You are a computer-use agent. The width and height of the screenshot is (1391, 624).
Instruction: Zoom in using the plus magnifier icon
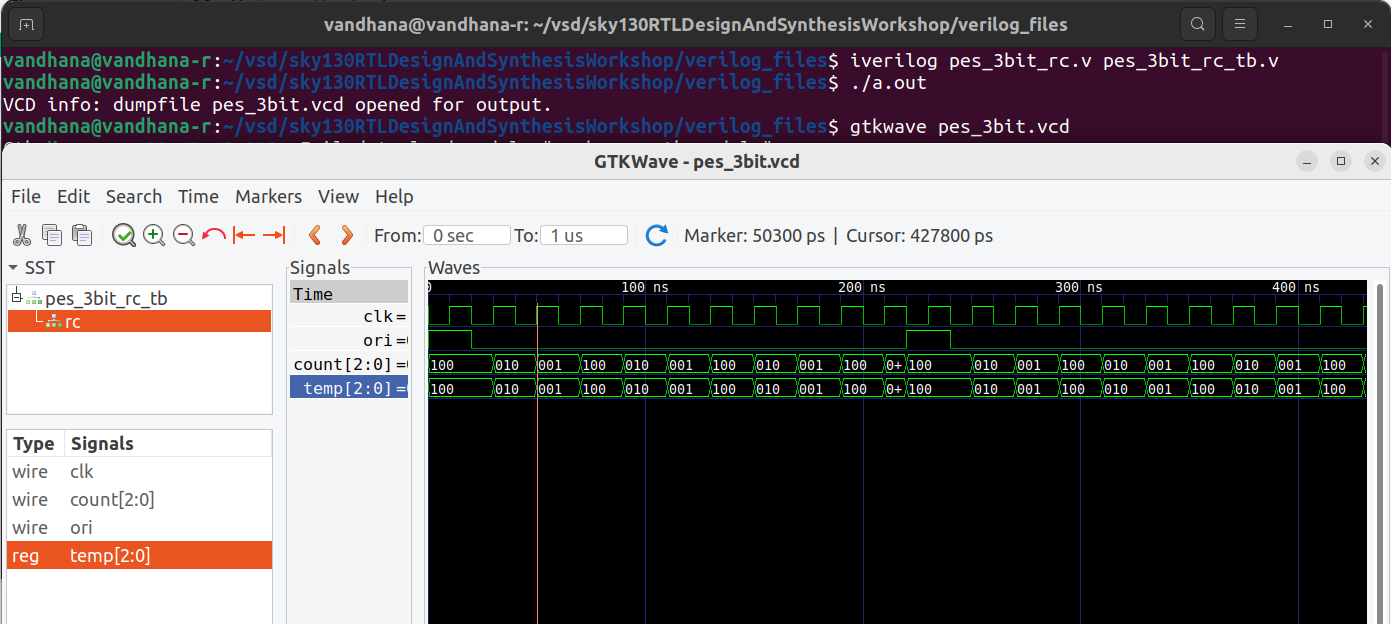[x=152, y=235]
